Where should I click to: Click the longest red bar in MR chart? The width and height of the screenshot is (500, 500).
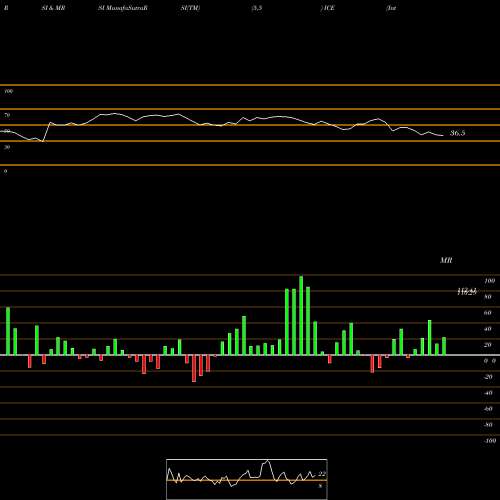(194, 368)
